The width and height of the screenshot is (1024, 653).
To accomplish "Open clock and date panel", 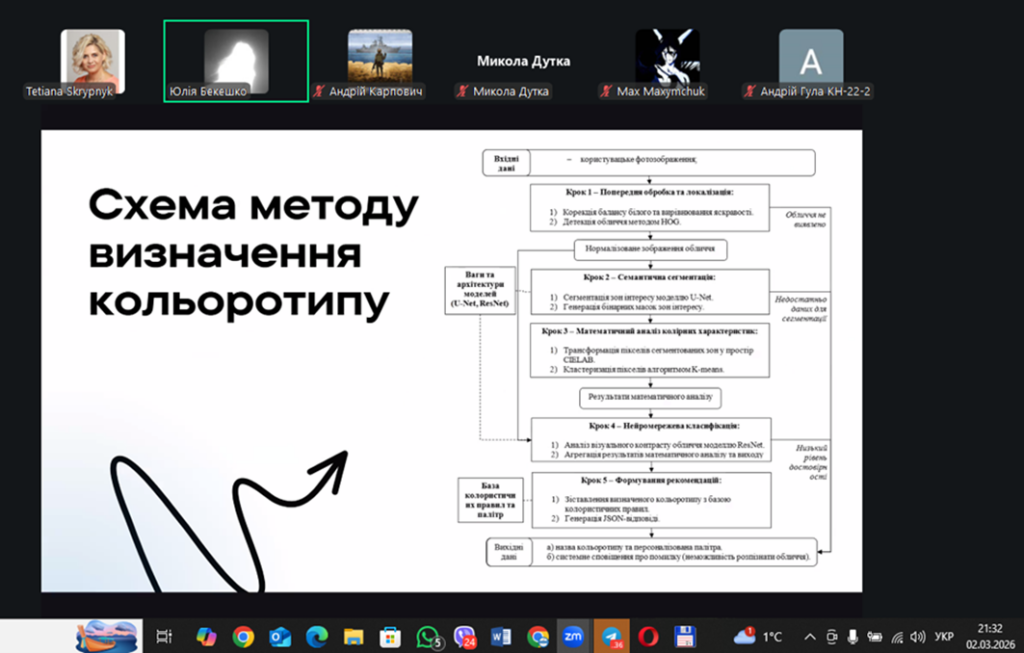I will pos(990,635).
